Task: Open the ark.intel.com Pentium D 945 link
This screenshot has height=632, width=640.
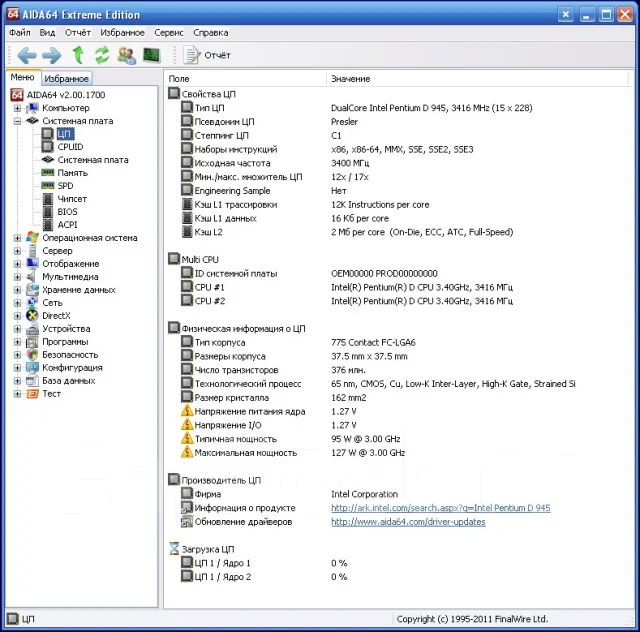Action: pos(440,508)
